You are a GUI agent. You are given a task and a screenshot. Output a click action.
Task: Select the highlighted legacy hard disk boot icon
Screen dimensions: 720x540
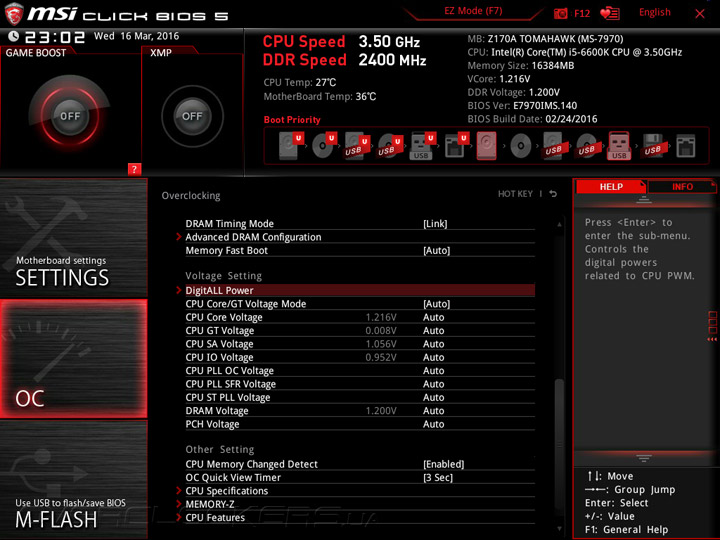pos(487,145)
